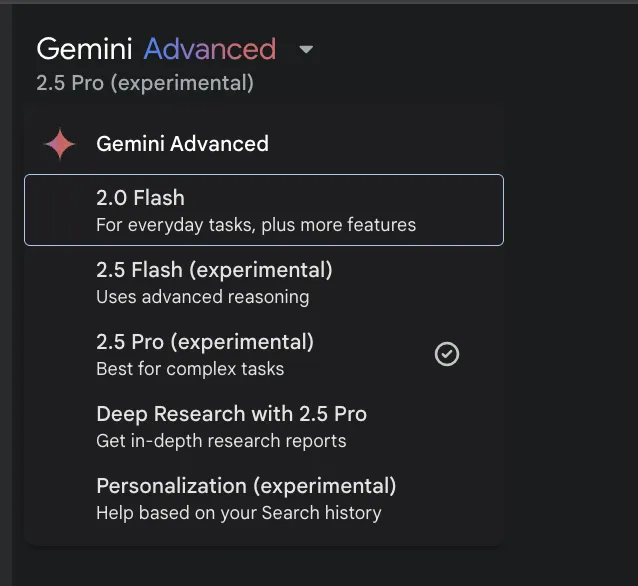
Task: Click the 'Best for complex tasks' description
Action: point(190,369)
